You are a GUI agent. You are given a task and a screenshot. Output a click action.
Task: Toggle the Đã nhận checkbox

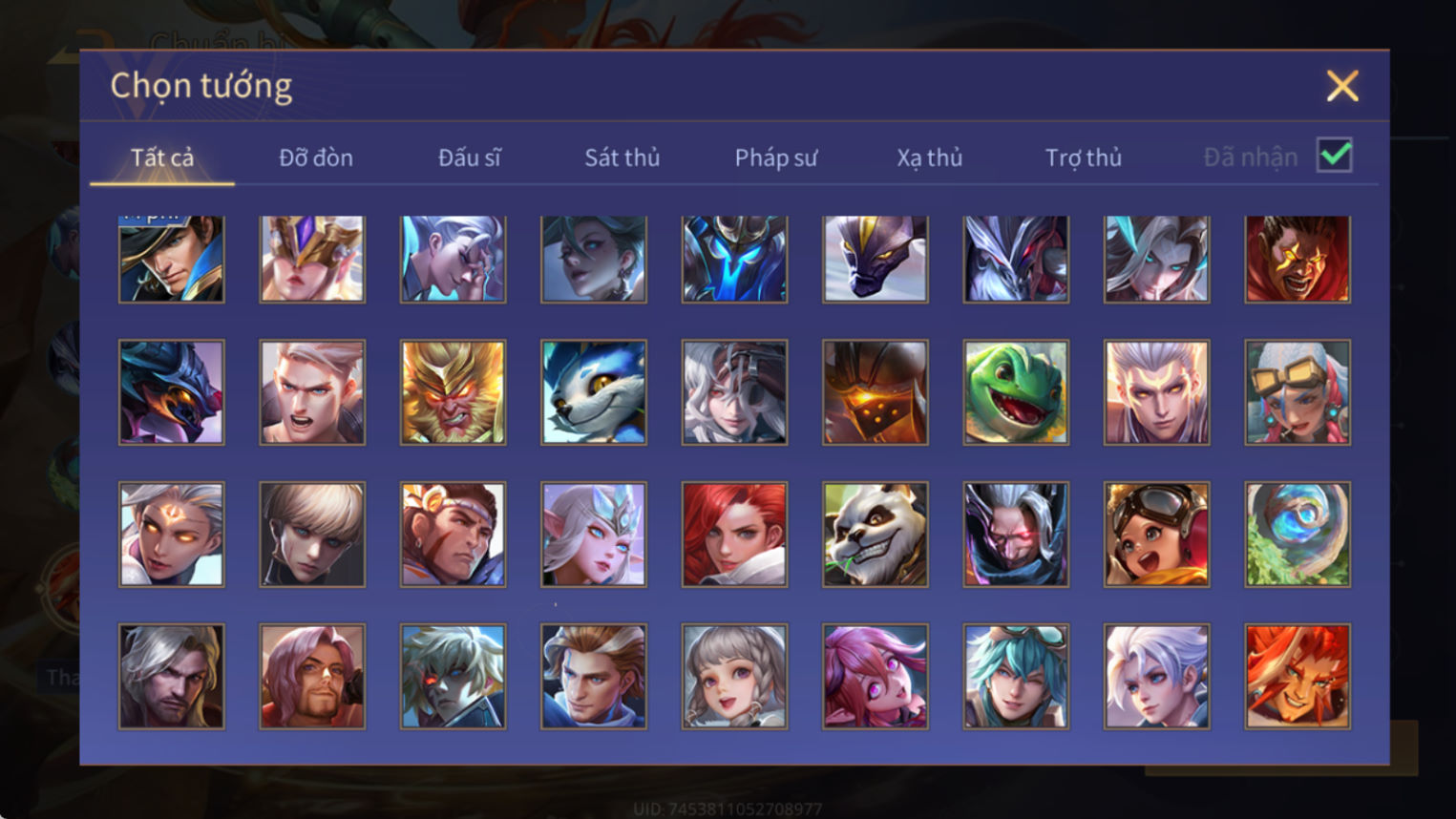pyautogui.click(x=1334, y=156)
